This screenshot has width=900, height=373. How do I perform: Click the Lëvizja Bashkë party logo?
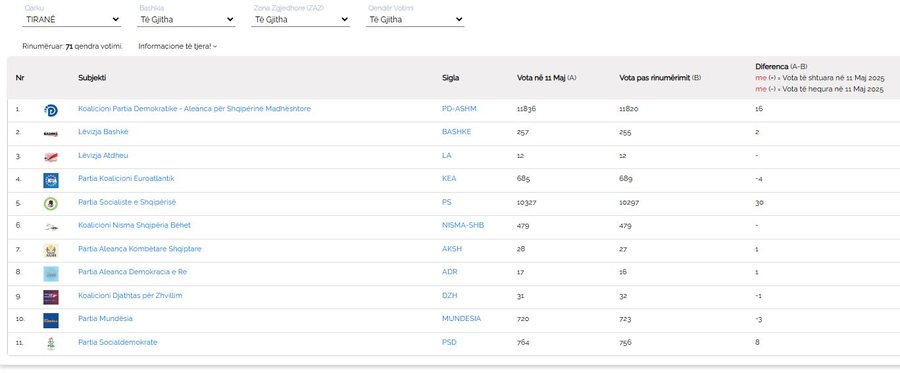tap(51, 134)
